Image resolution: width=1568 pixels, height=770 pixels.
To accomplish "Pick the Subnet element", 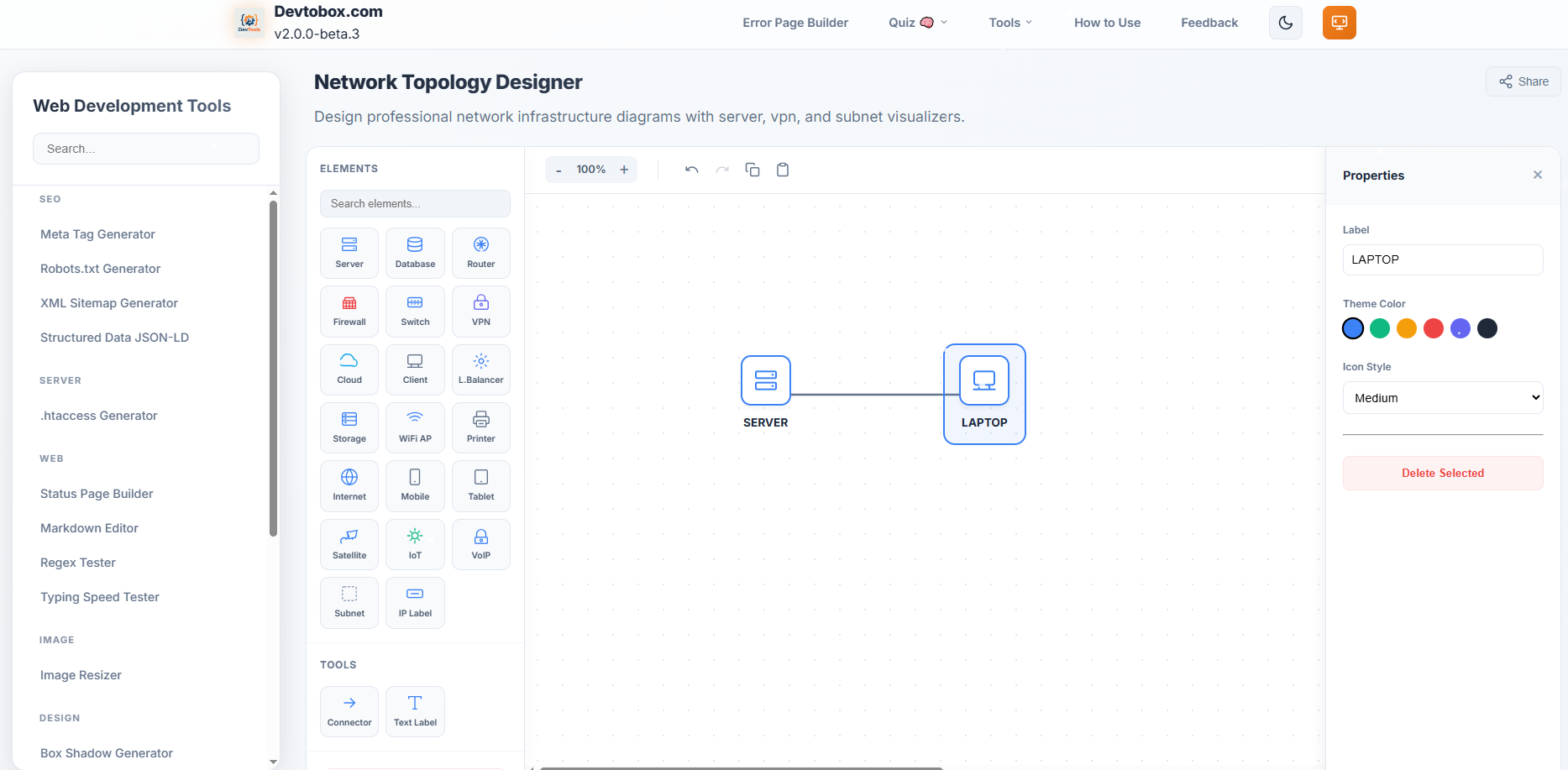I will pyautogui.click(x=349, y=602).
